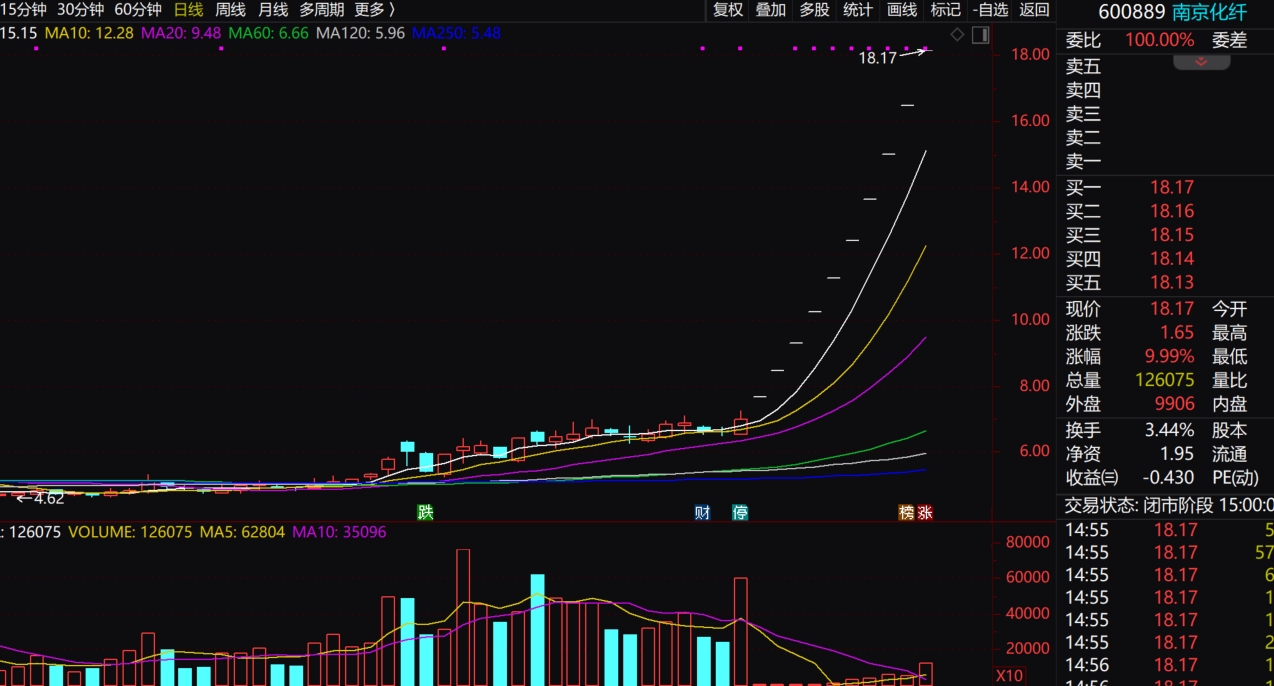Click the blue 财 event marker
1274x686 pixels.
pos(703,513)
